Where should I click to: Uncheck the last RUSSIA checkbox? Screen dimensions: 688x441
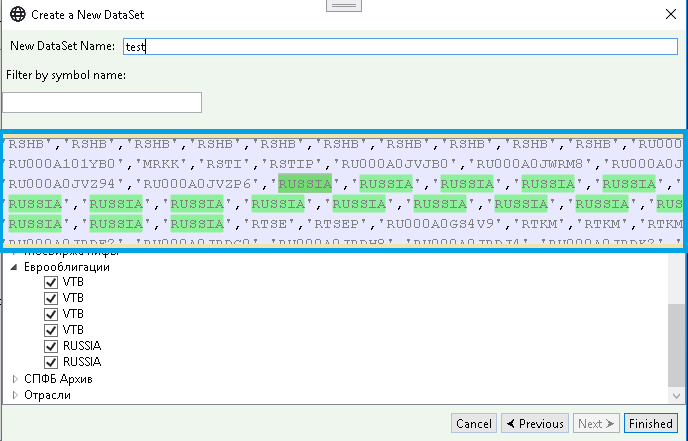pyautogui.click(x=51, y=362)
